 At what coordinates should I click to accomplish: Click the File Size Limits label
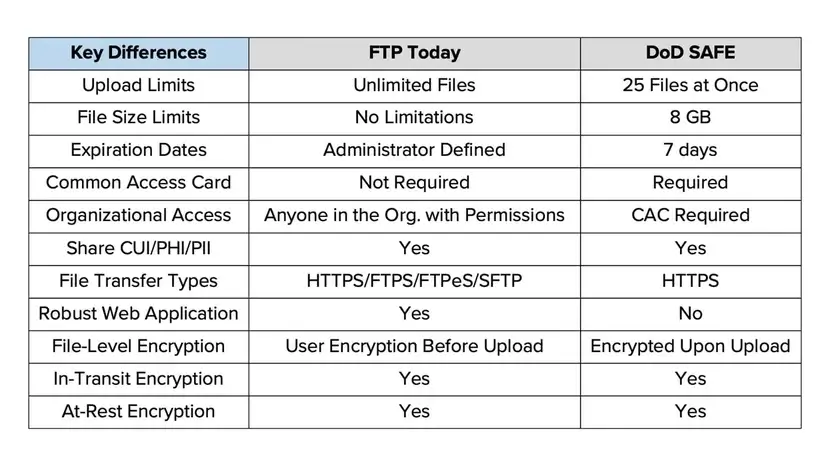coord(138,118)
